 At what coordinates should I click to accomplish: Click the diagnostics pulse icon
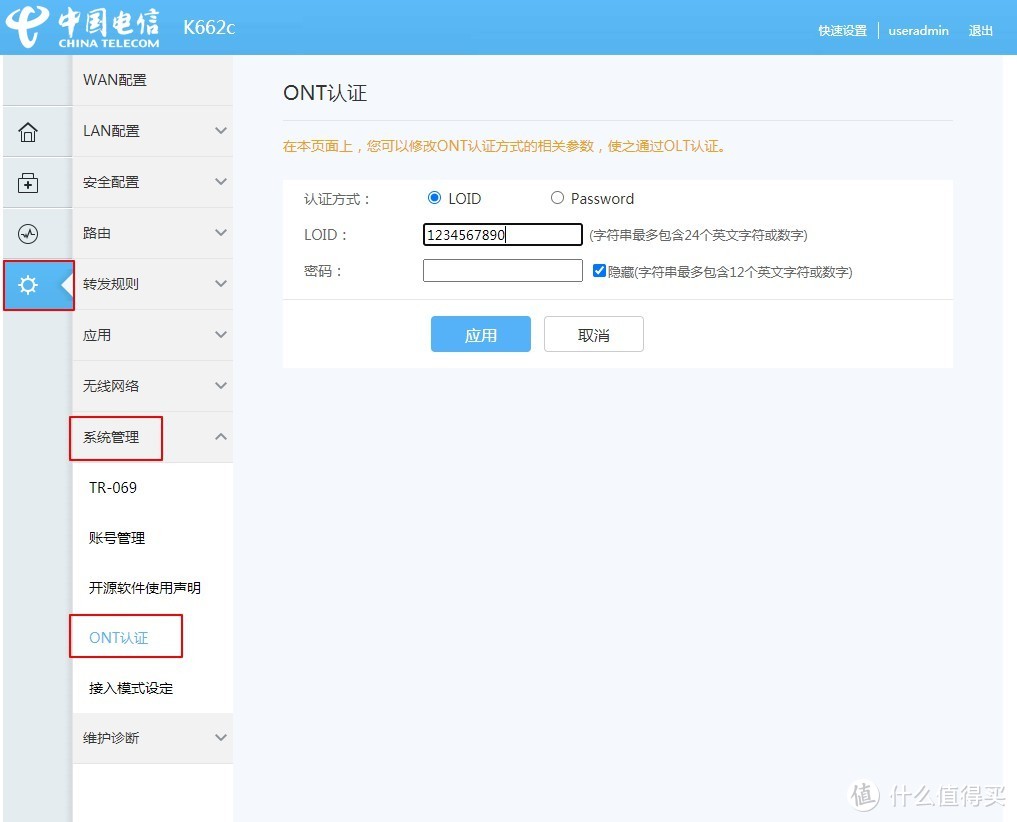pos(28,234)
